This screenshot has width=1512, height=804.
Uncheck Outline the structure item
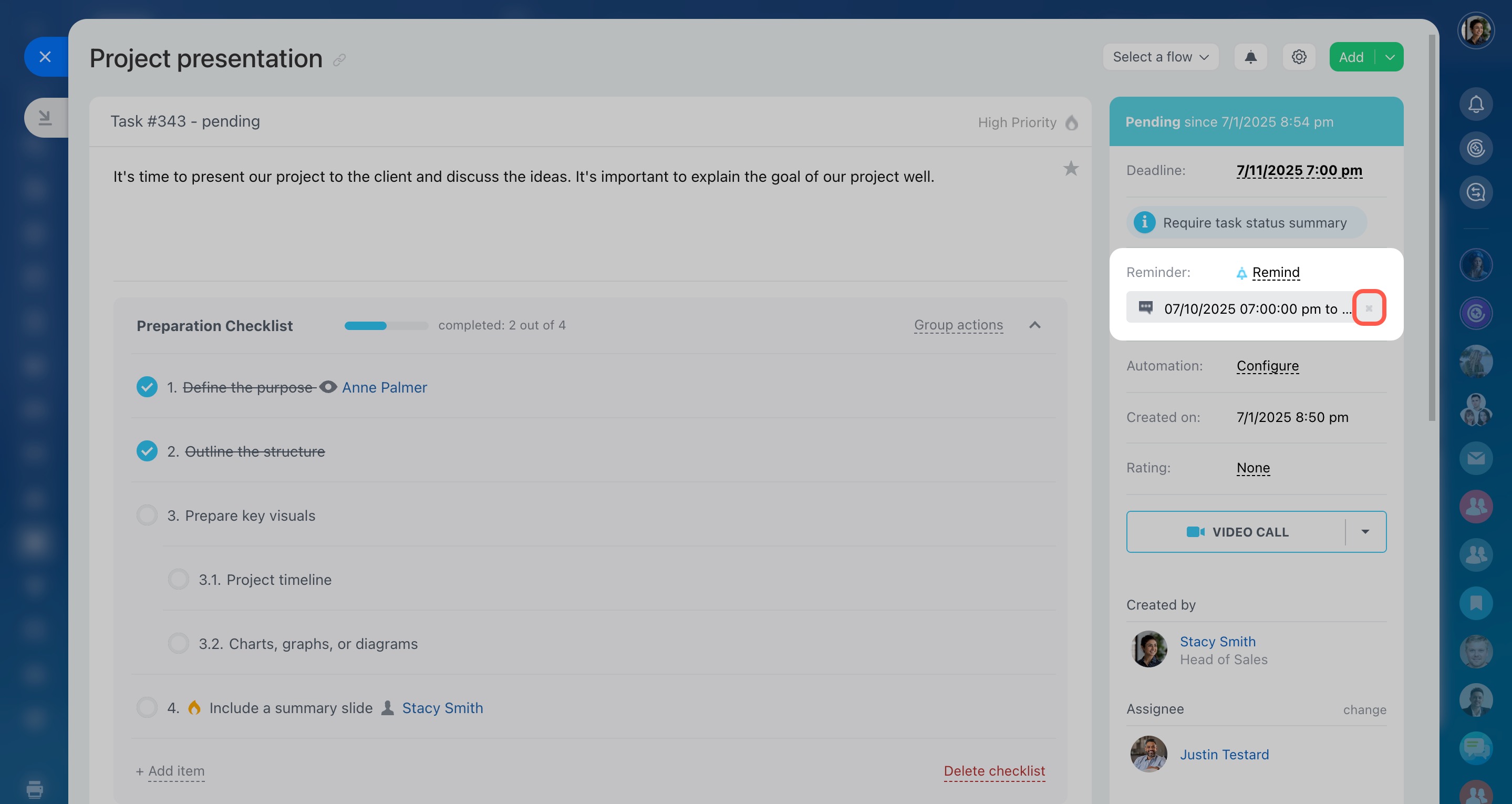point(147,451)
